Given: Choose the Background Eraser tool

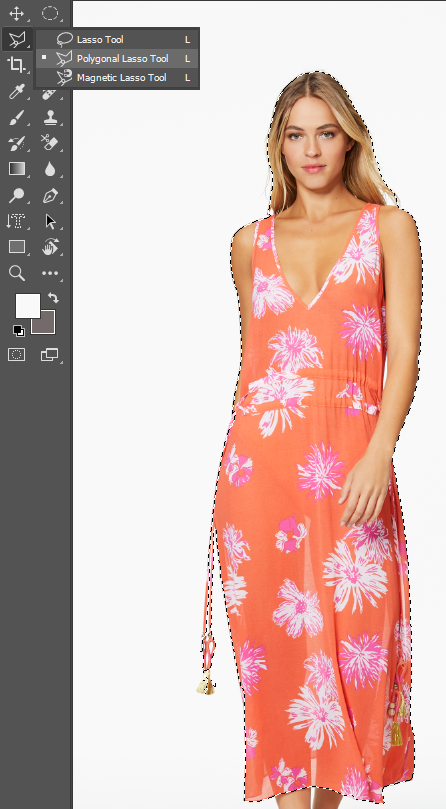Looking at the screenshot, I should point(50,143).
